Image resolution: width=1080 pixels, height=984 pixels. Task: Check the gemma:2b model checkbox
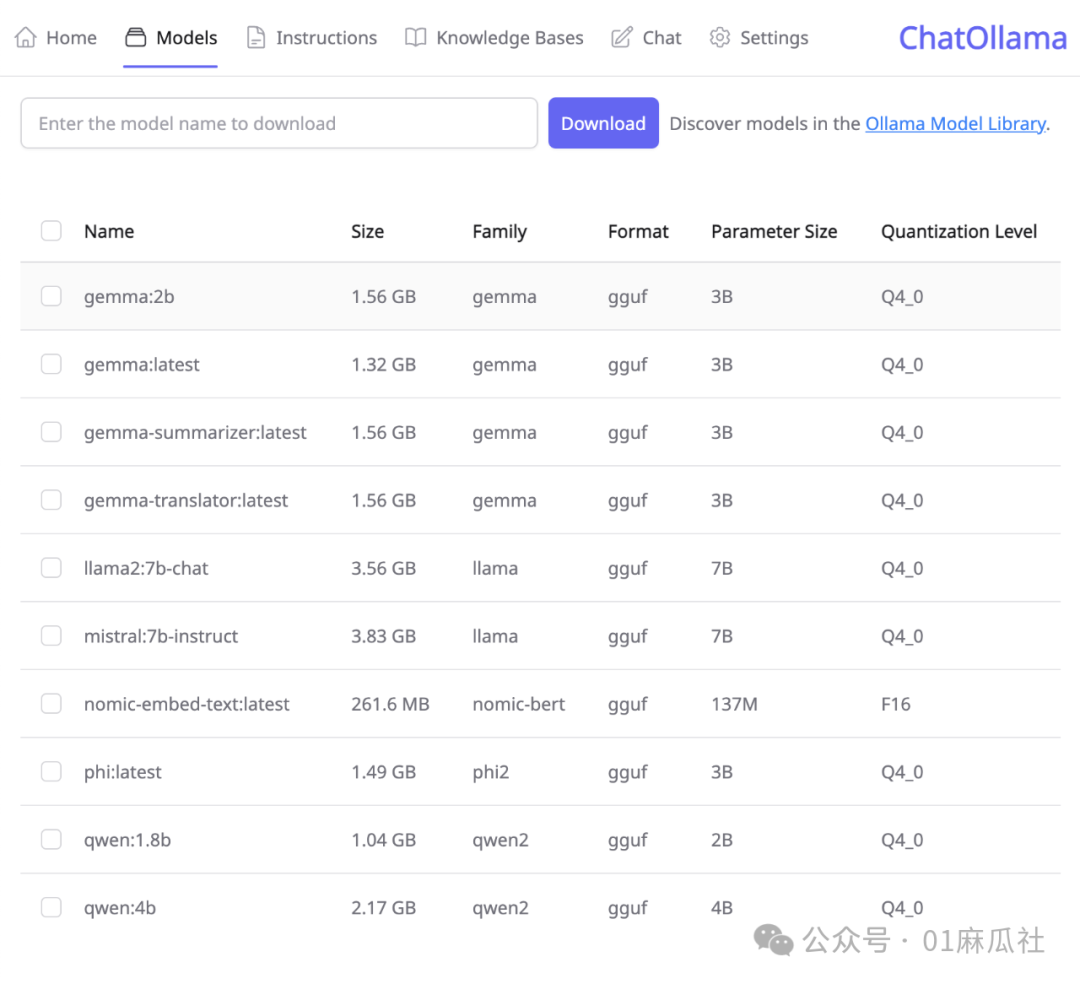[x=51, y=296]
